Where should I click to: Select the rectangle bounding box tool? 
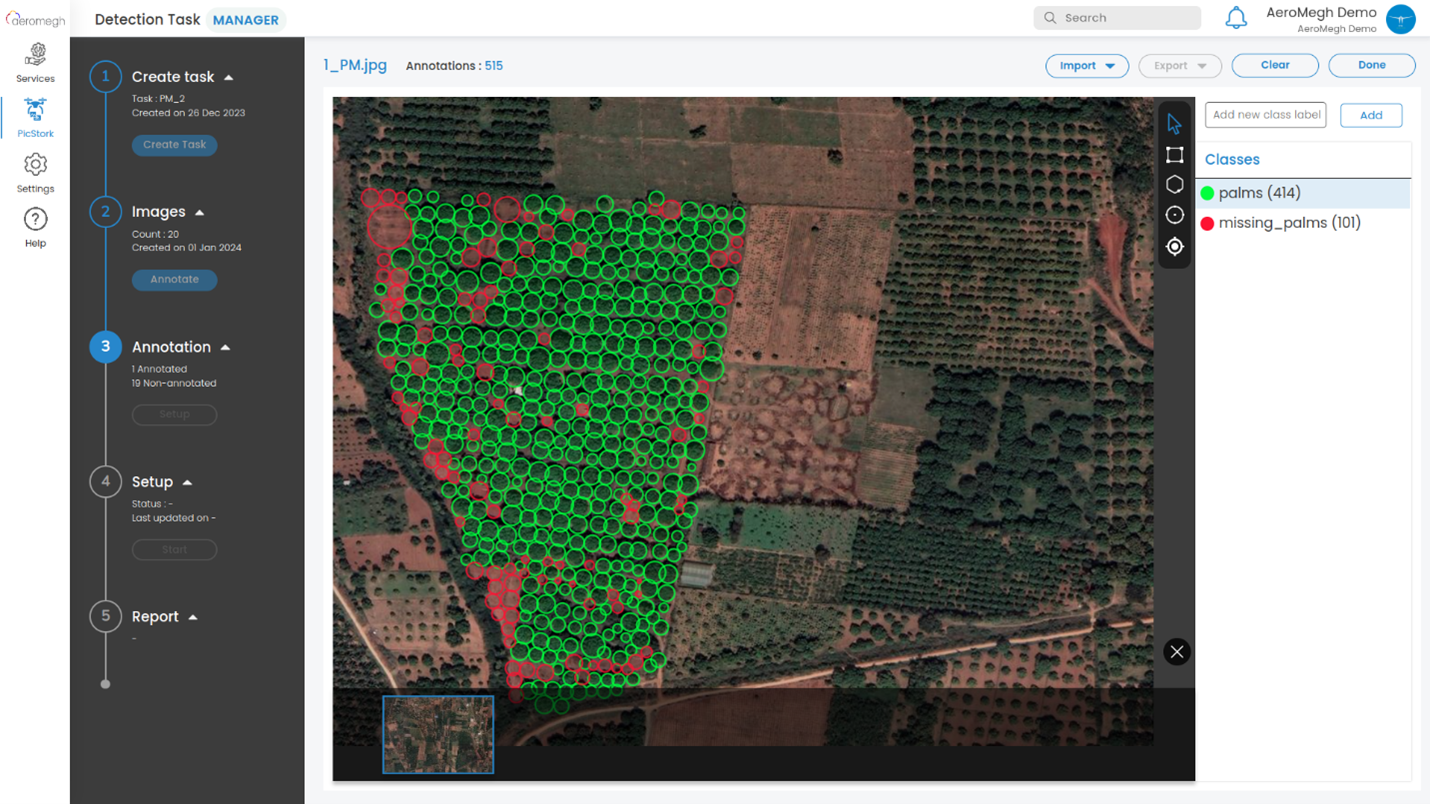(x=1174, y=155)
